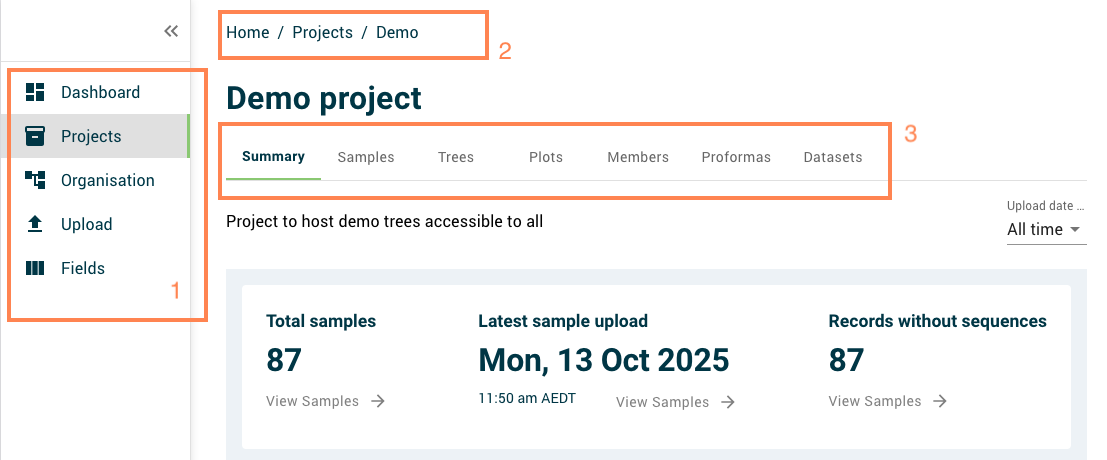Image resolution: width=1107 pixels, height=460 pixels.
Task: Switch to the Datasets tab
Action: (833, 157)
